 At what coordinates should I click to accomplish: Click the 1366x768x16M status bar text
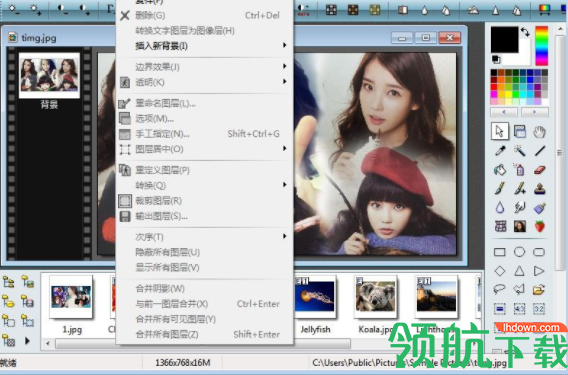tap(183, 362)
